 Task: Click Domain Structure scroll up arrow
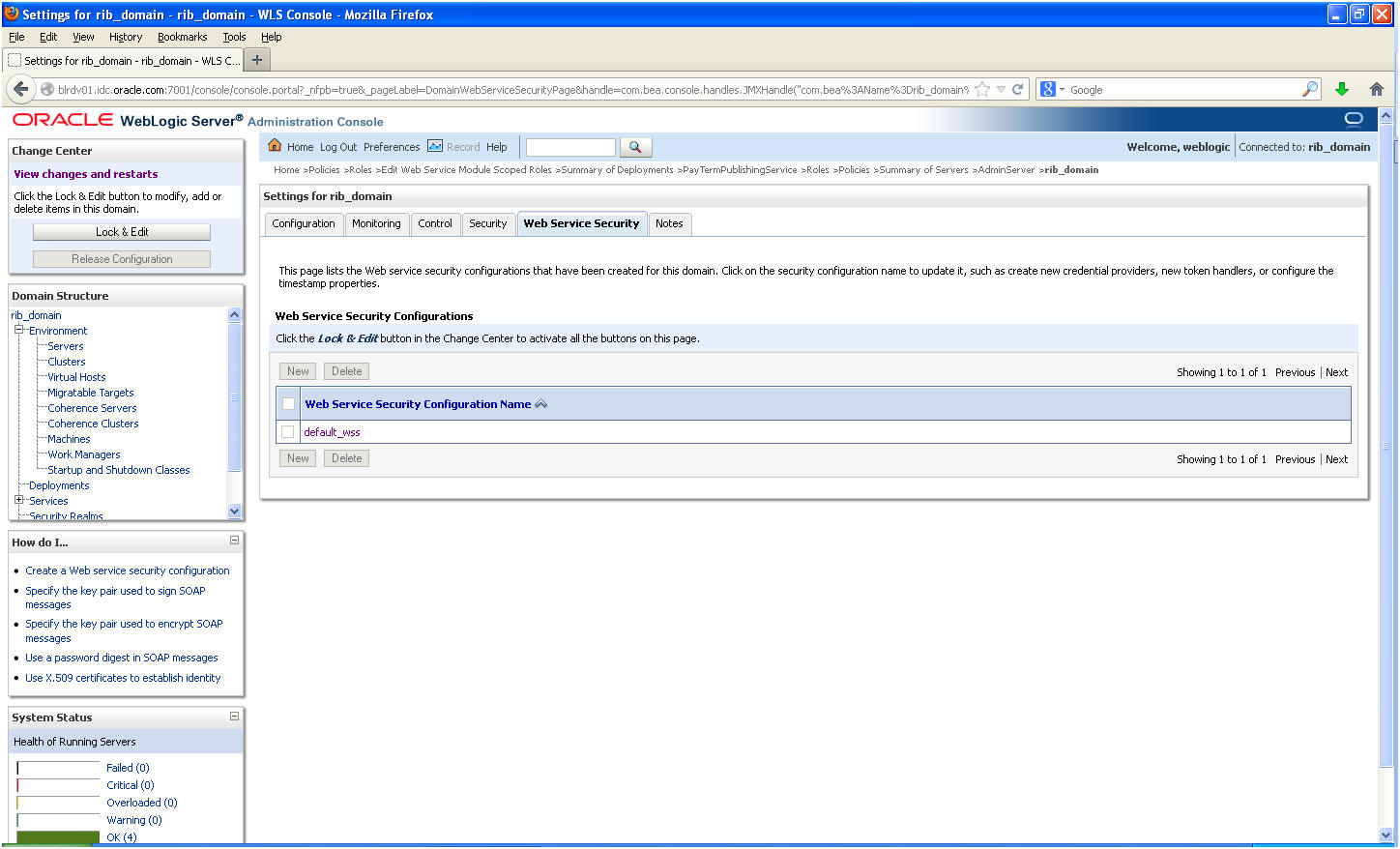point(234,315)
